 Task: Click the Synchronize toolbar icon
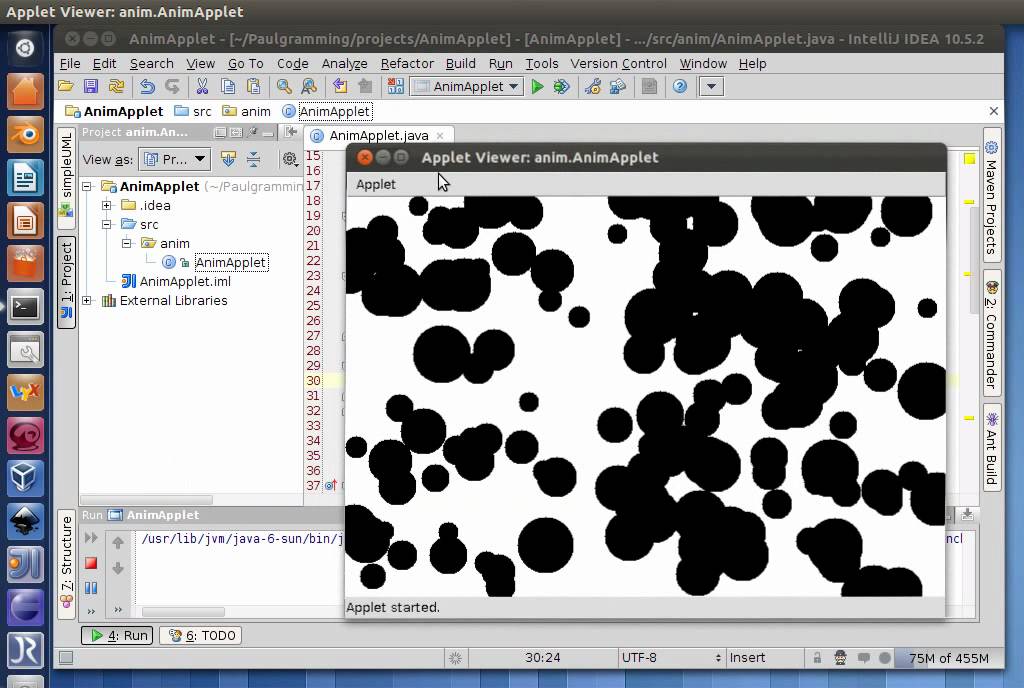116,86
